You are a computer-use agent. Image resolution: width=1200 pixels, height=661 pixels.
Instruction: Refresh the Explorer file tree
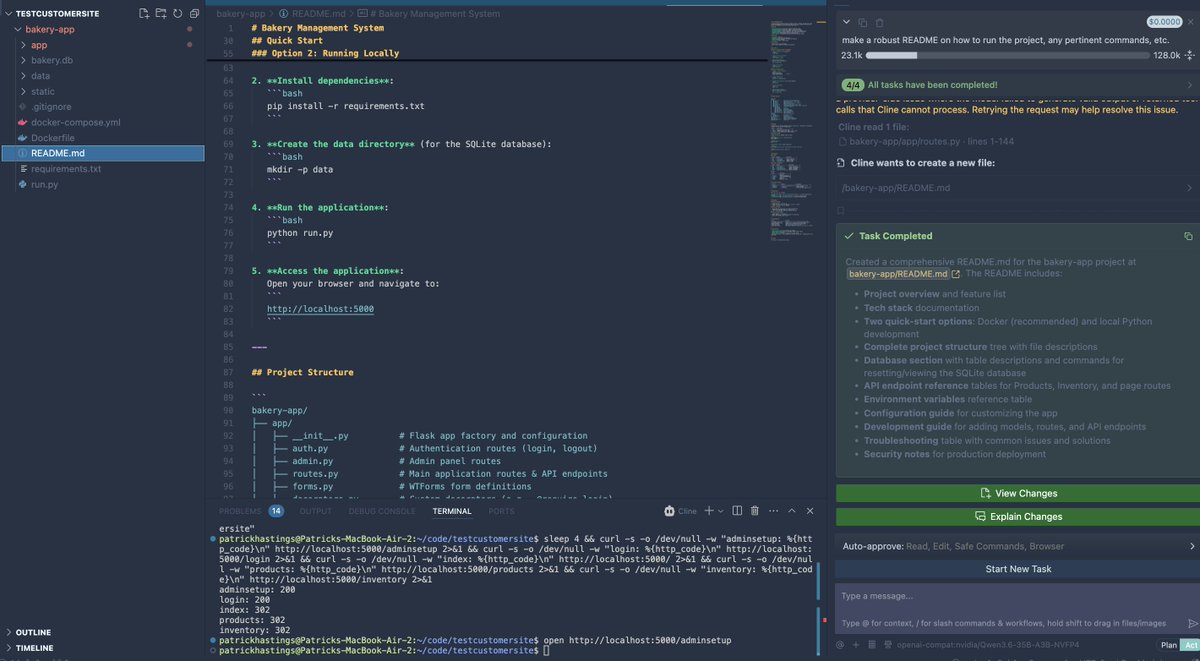click(177, 14)
